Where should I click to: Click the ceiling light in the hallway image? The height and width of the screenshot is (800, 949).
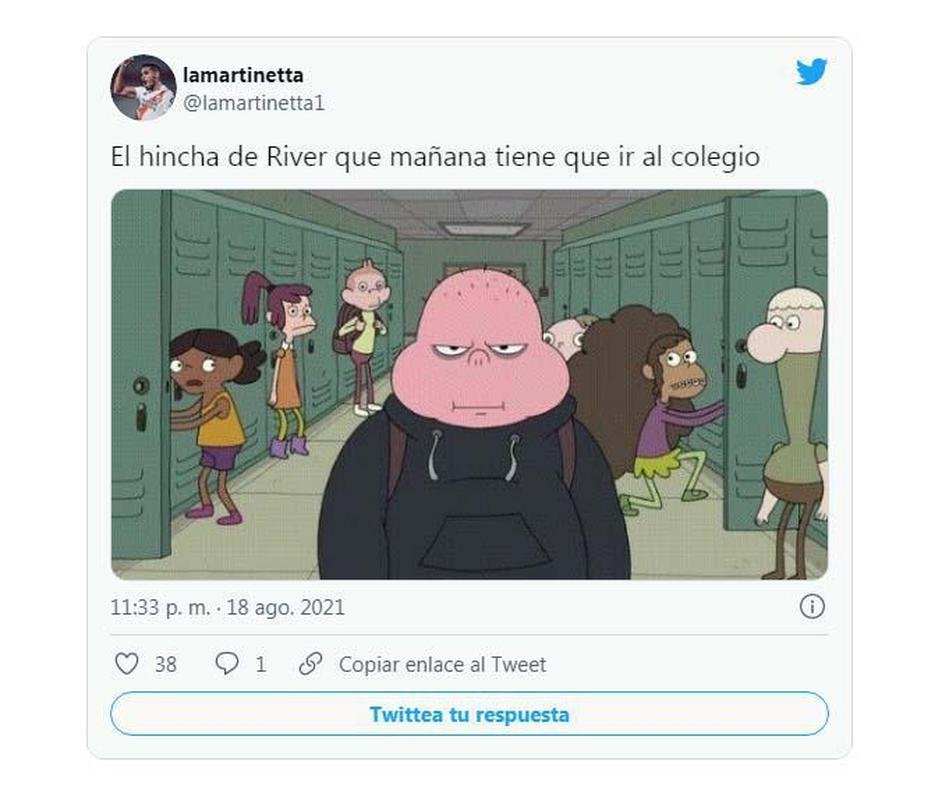484,228
